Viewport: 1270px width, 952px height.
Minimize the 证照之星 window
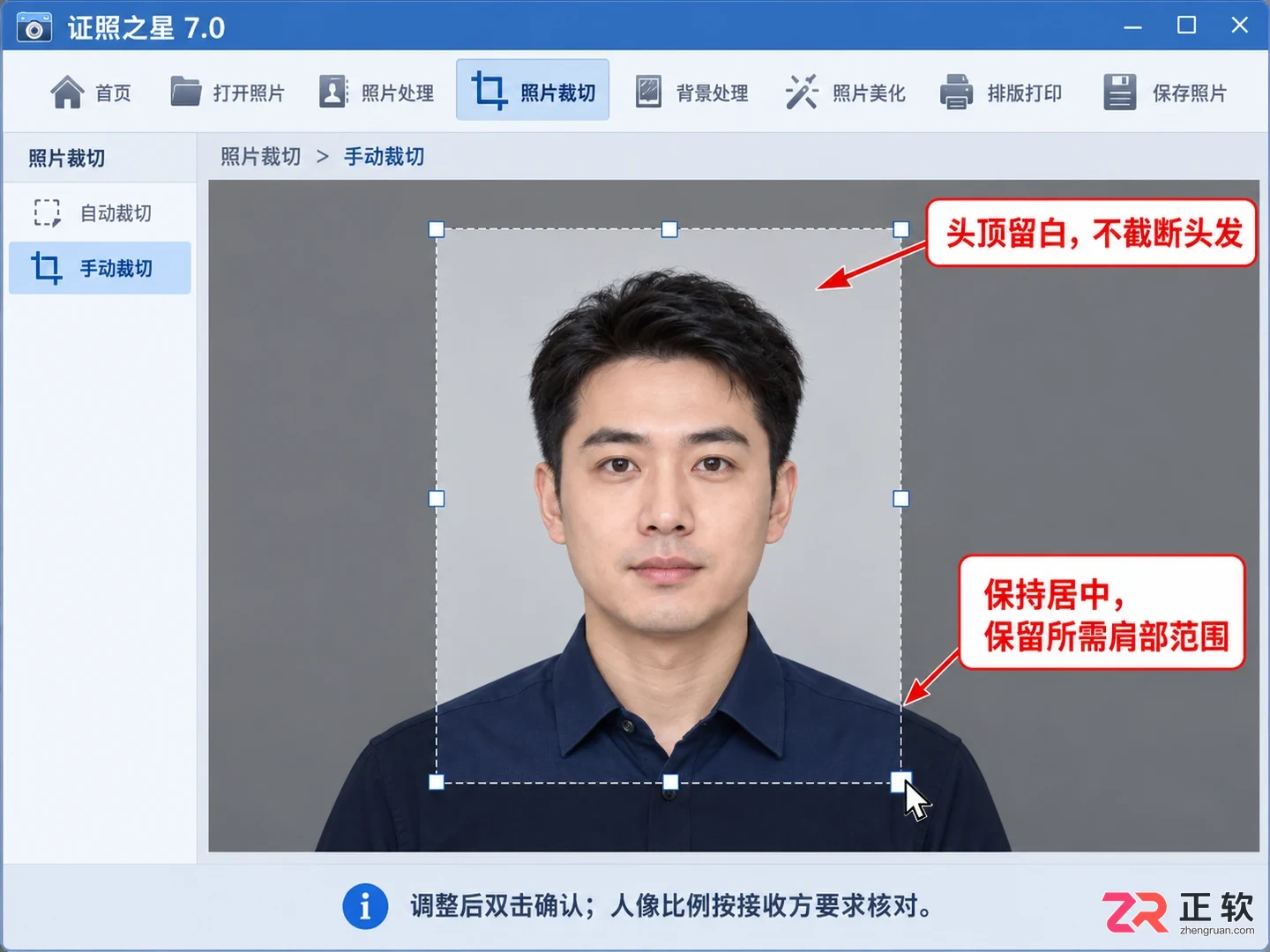click(1133, 26)
